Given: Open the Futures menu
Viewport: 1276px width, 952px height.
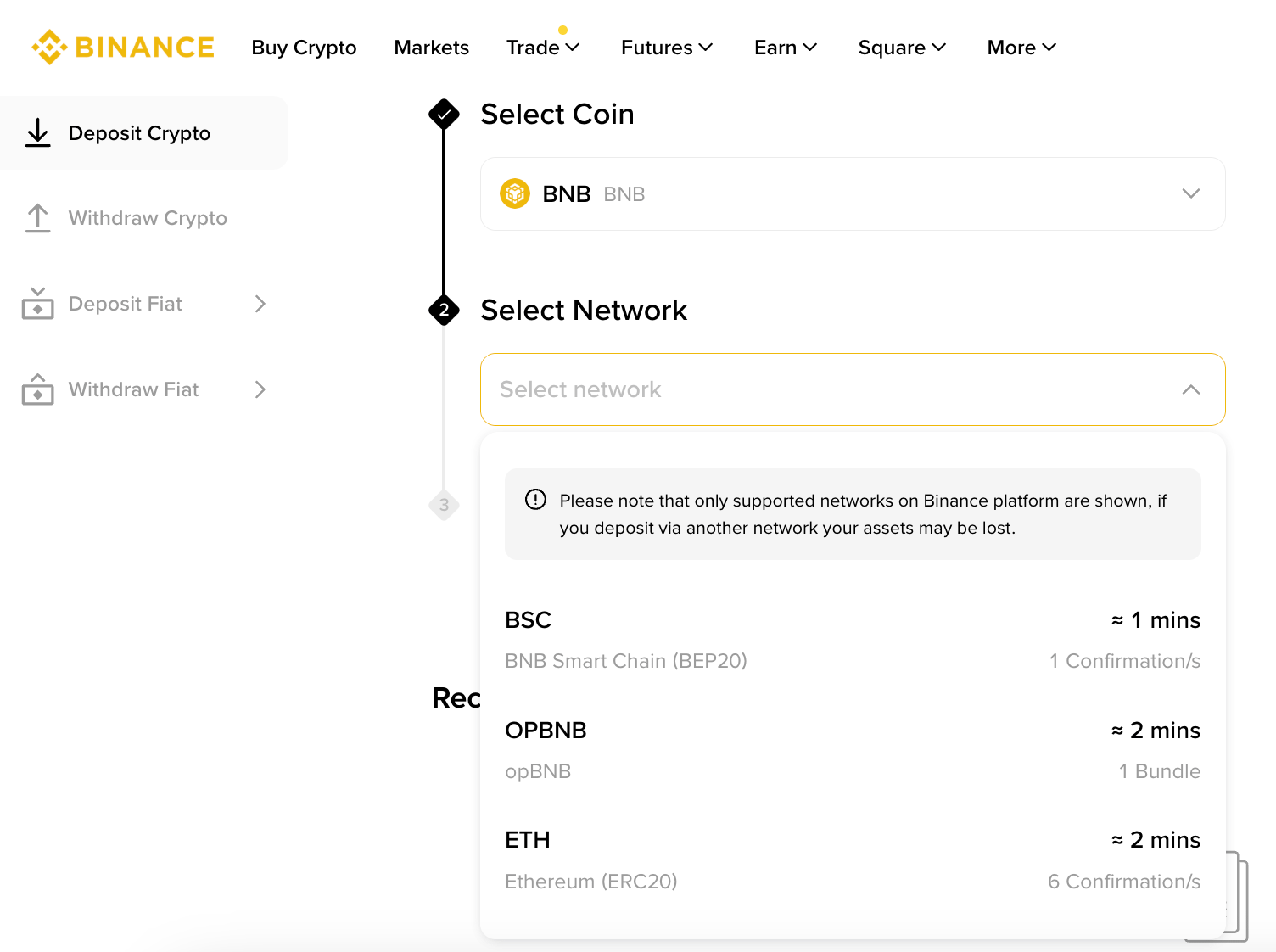Looking at the screenshot, I should pyautogui.click(x=667, y=48).
